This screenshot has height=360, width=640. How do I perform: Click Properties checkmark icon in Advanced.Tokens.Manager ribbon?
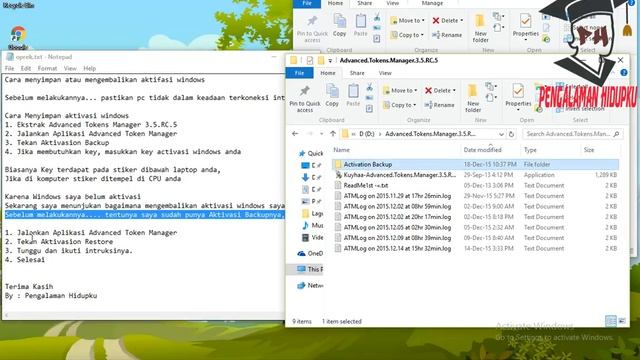tap(518, 91)
